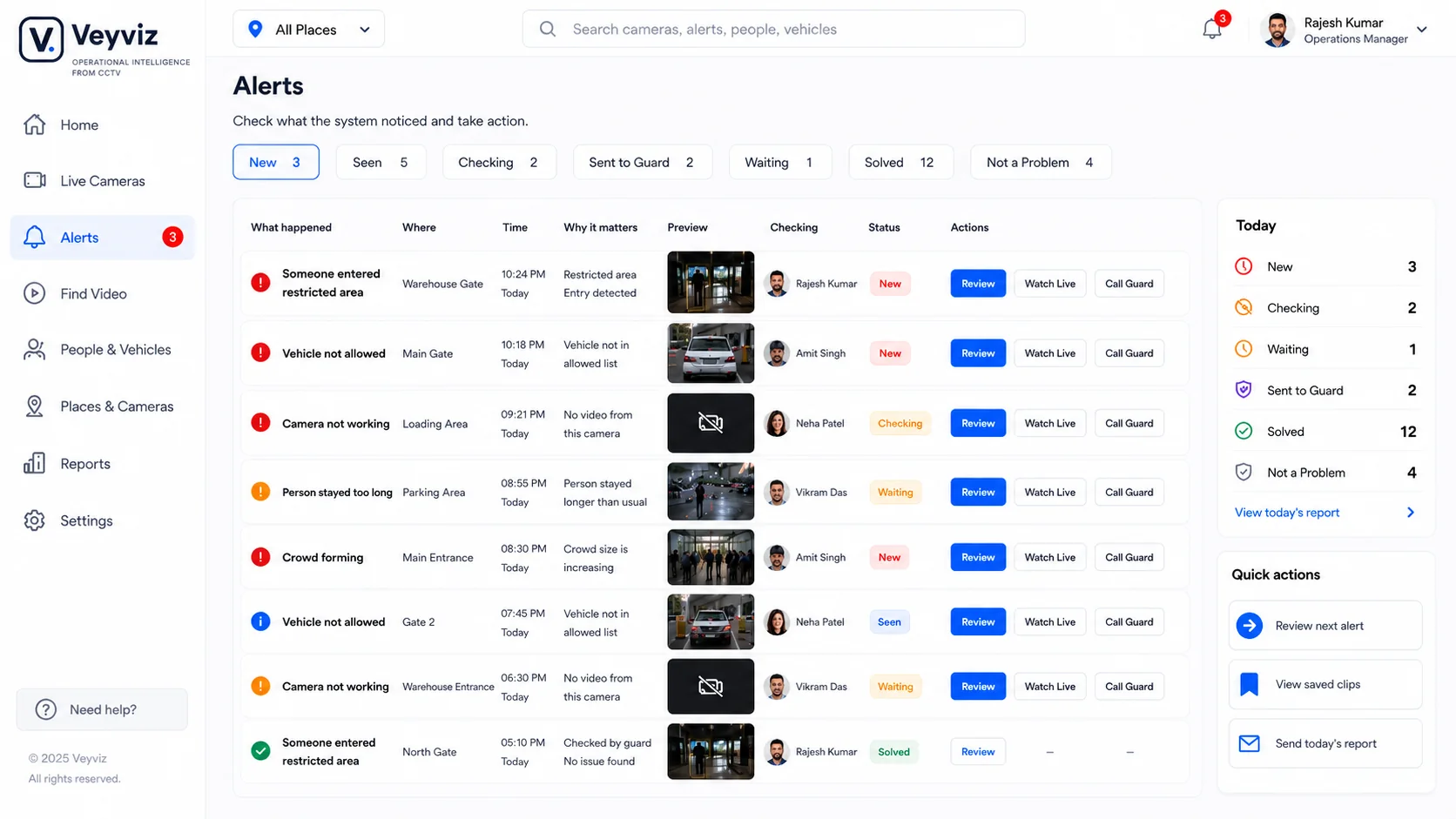Select the New filter tab
This screenshot has width=1456, height=819.
coord(275,162)
